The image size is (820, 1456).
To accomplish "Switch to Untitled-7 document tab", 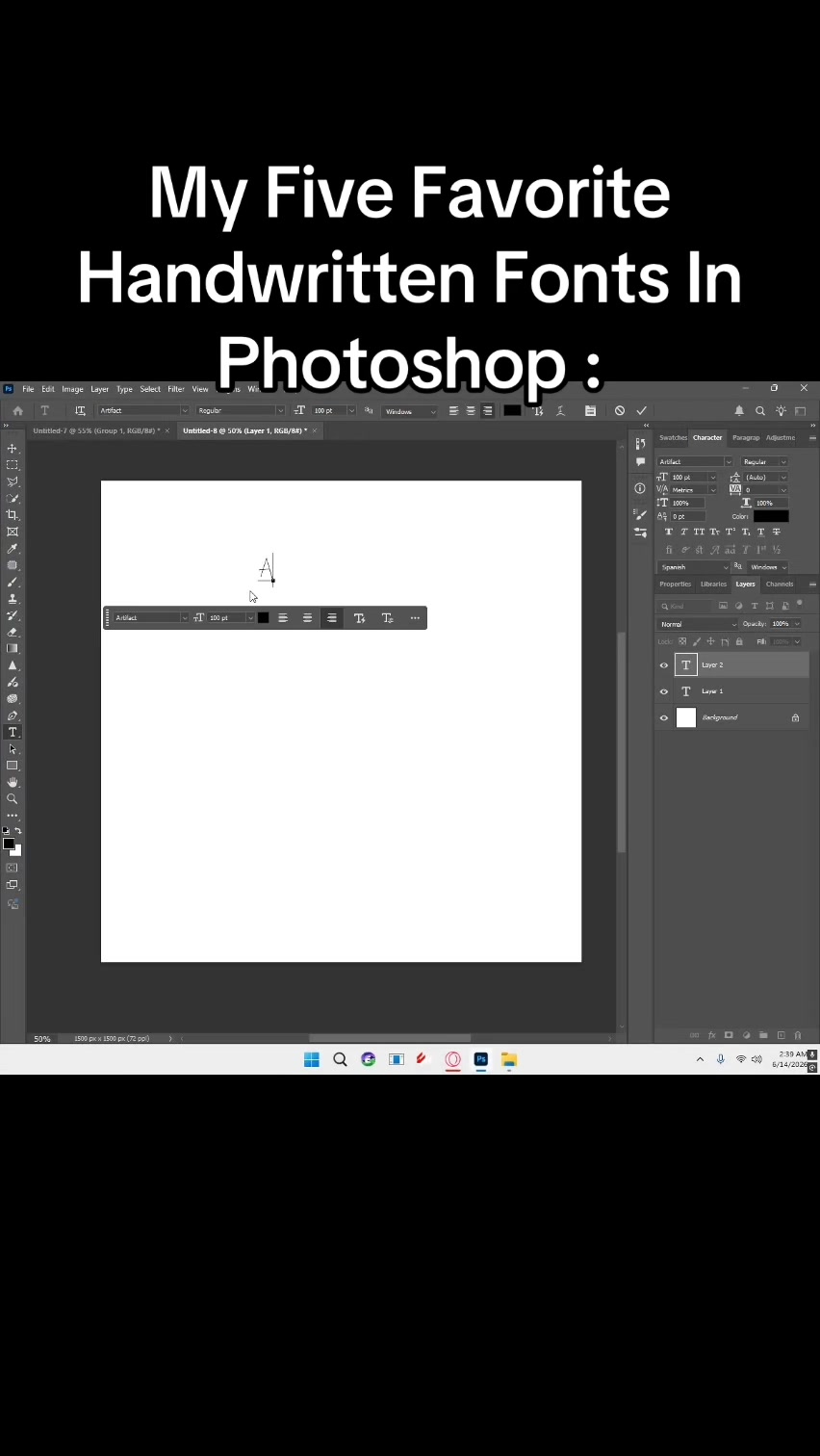I will pos(96,430).
